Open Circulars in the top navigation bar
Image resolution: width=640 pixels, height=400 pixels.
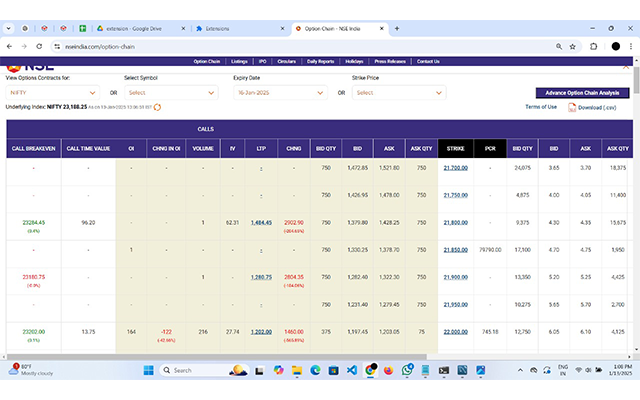[x=287, y=61]
